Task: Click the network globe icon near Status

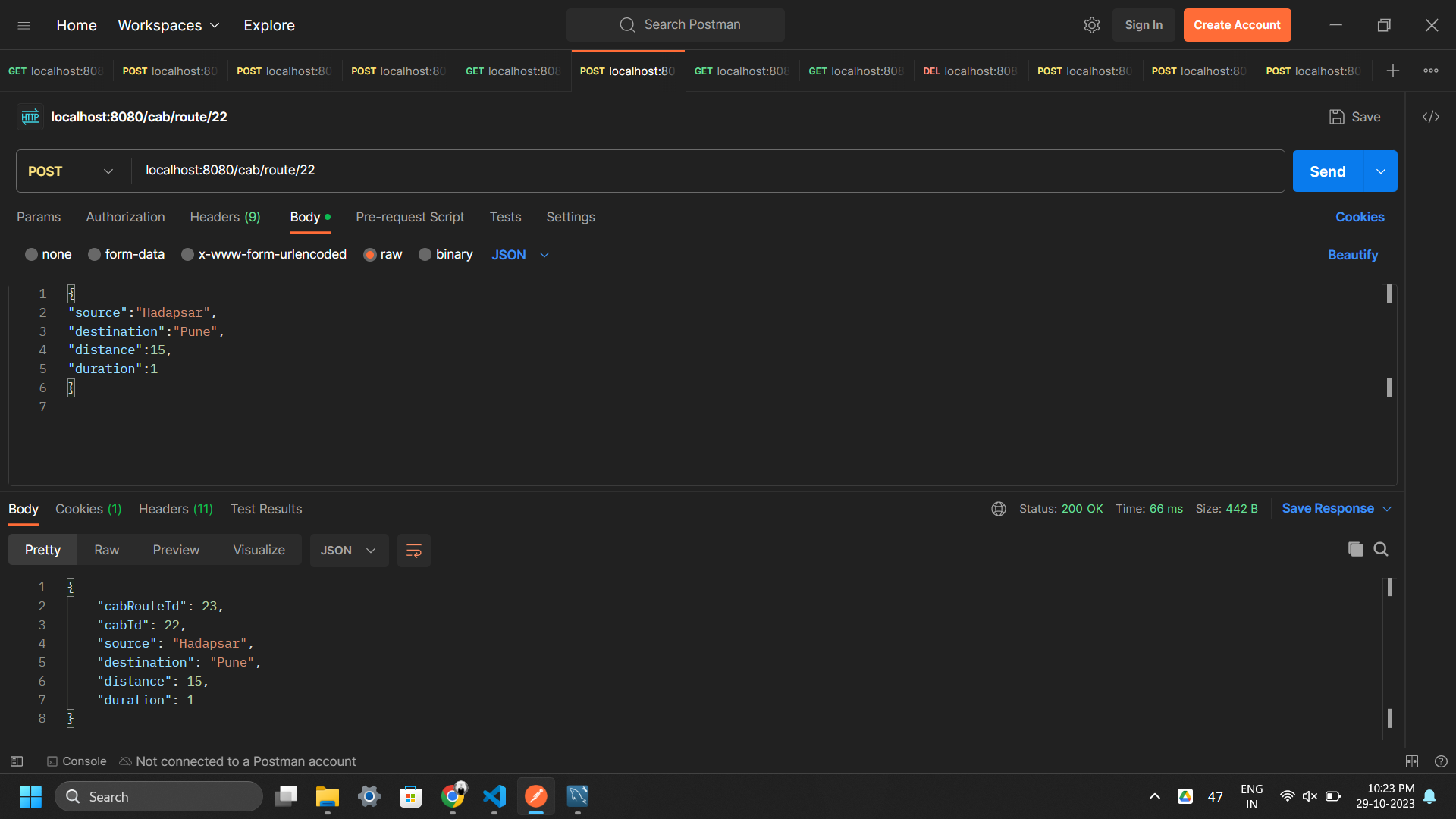Action: click(999, 509)
